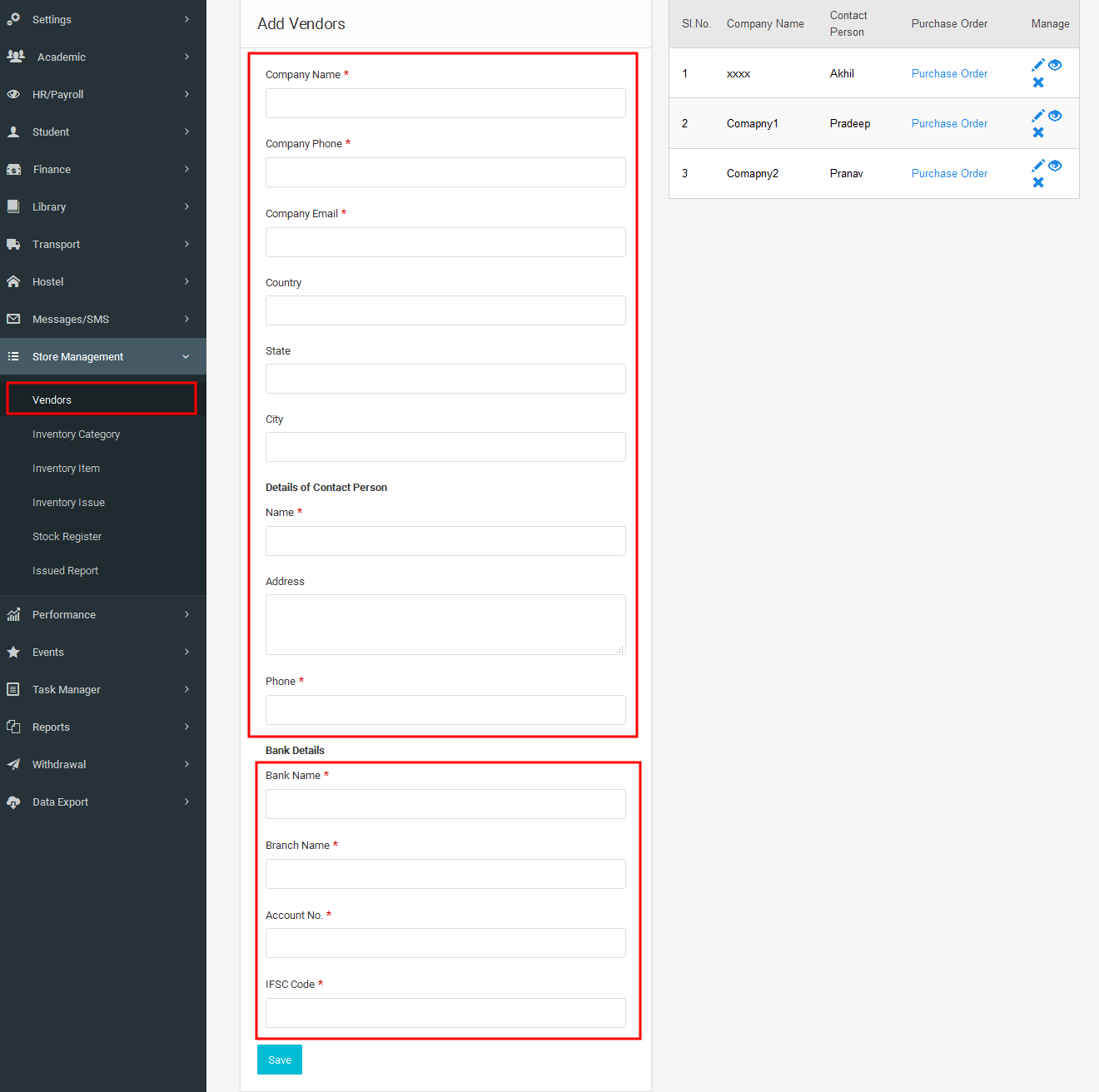Viewport: 1099px width, 1092px height.
Task: Expand the HR/Payroll menu chevron
Action: [x=186, y=94]
